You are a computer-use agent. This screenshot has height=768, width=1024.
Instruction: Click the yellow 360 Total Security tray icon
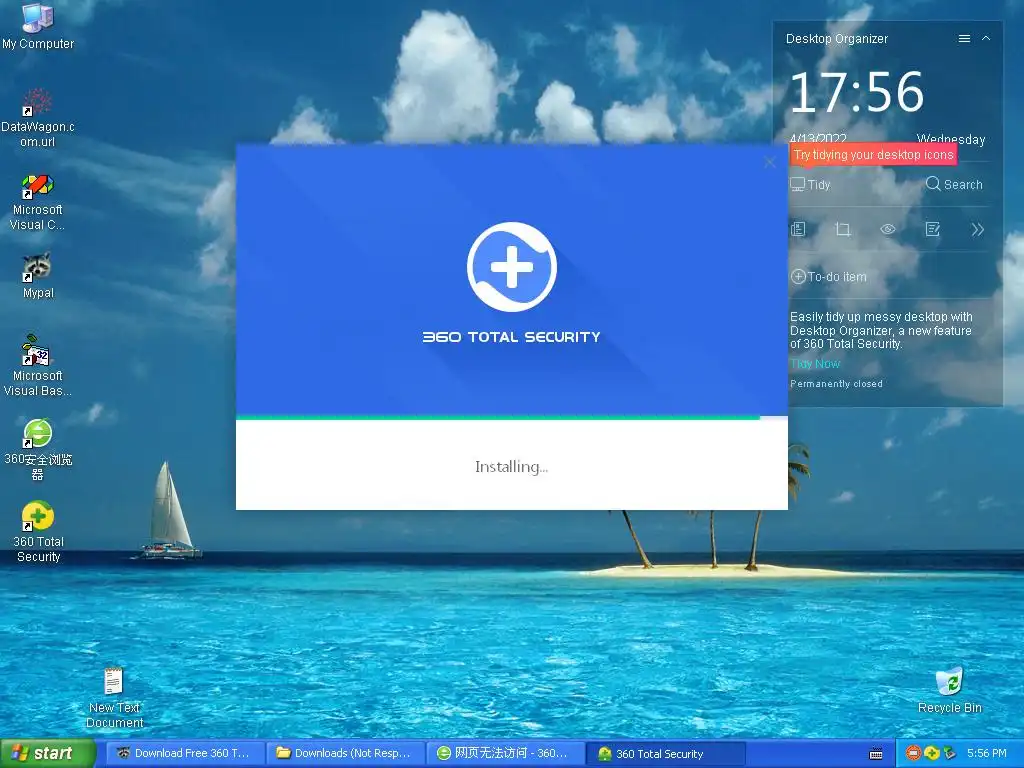pyautogui.click(x=932, y=754)
